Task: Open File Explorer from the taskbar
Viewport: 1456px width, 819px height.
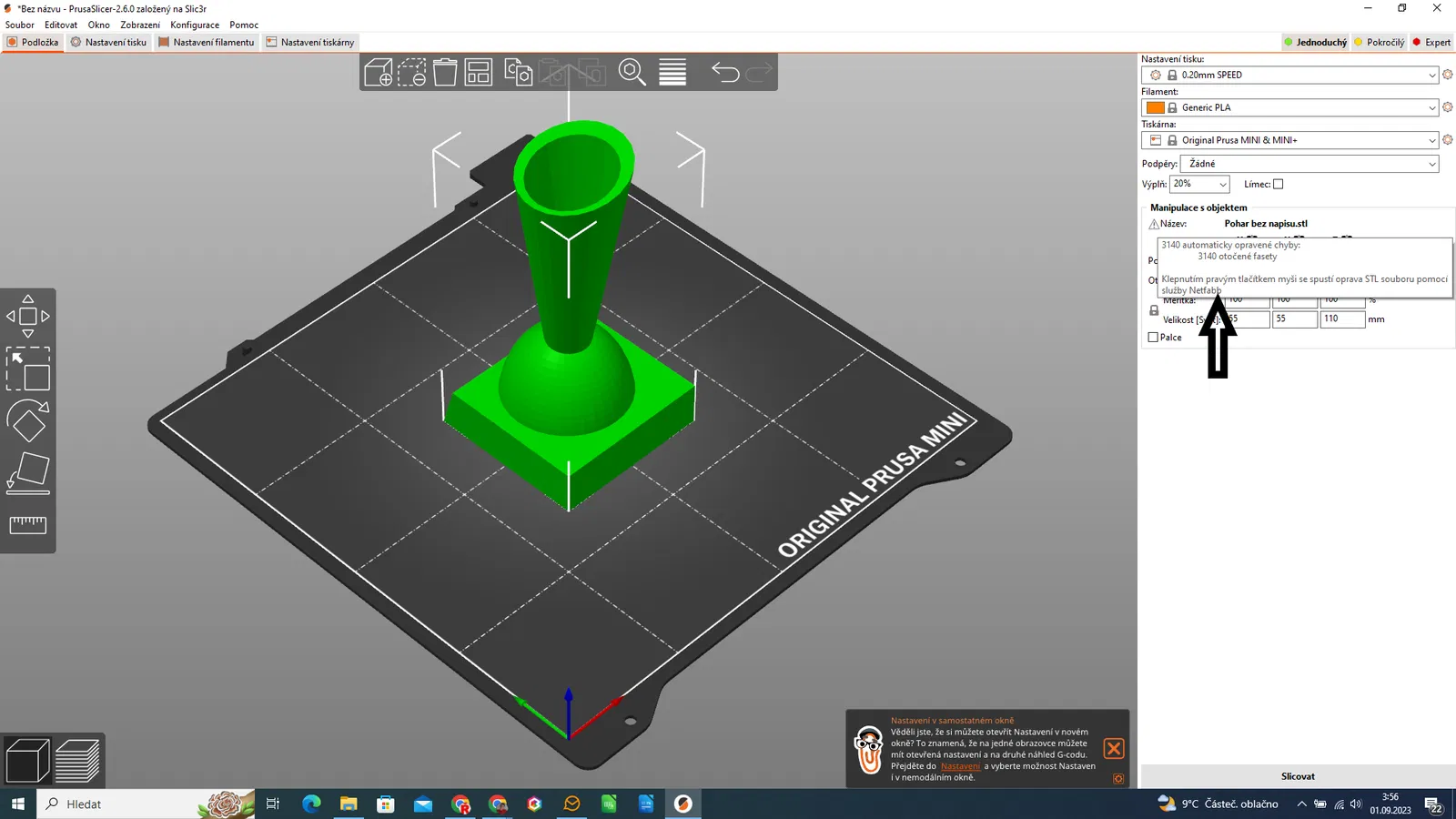Action: (x=349, y=804)
